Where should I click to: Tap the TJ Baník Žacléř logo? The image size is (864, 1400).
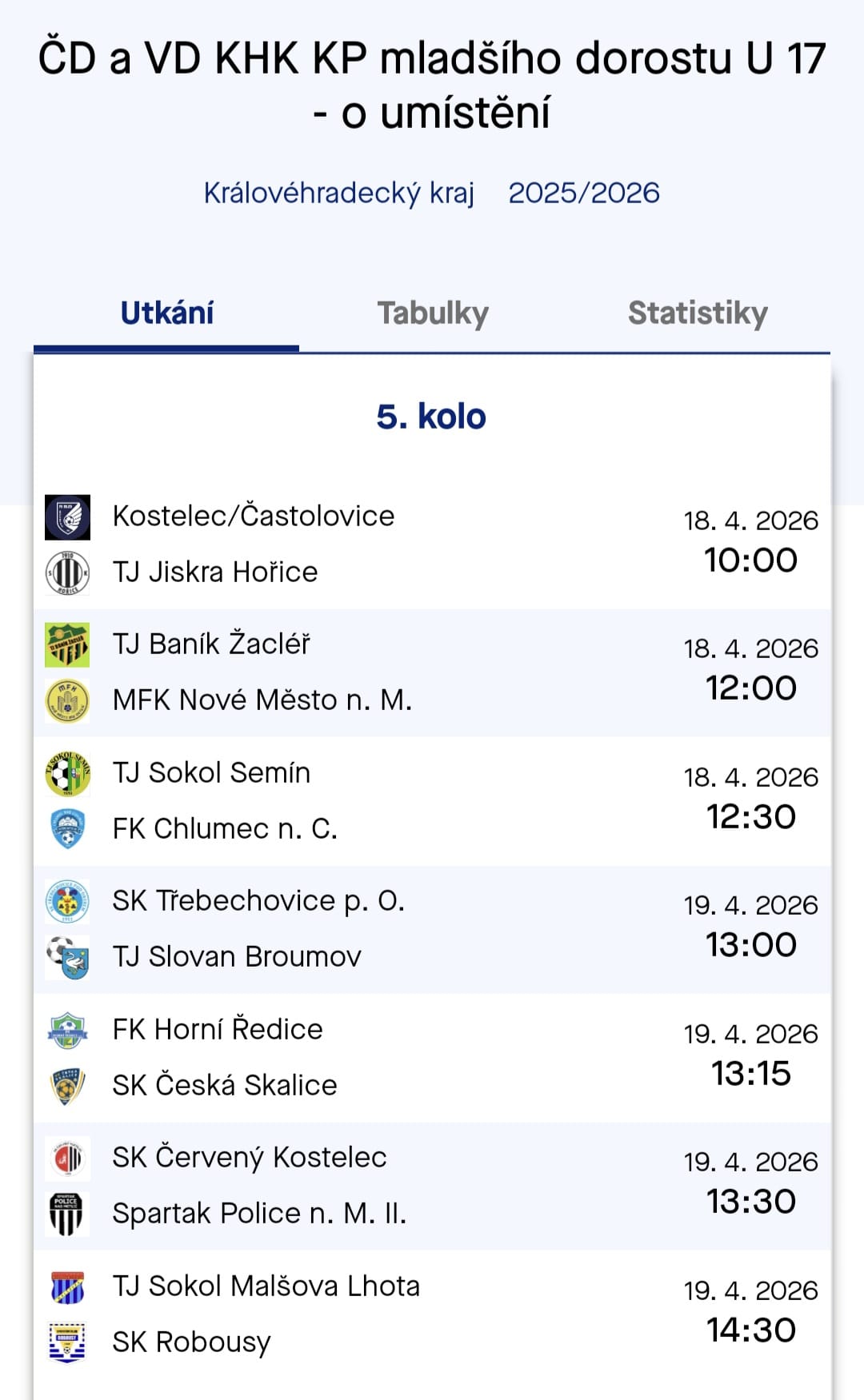pos(67,644)
